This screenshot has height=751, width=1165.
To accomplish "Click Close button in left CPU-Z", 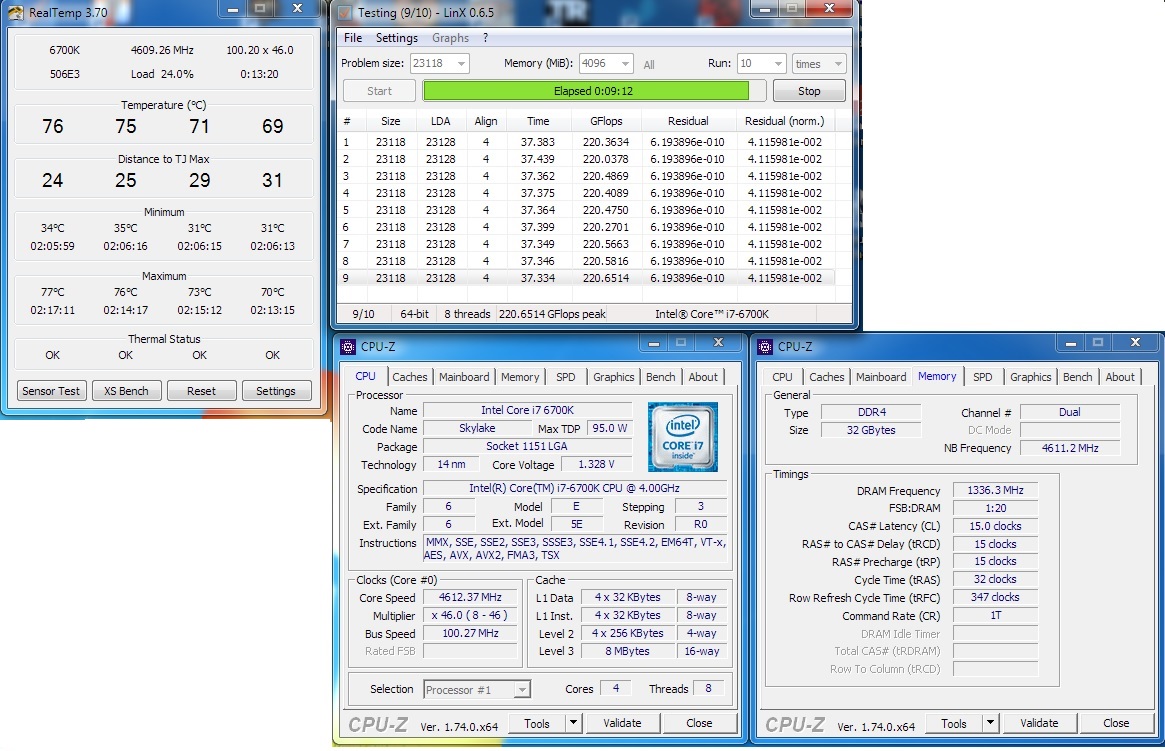I will (699, 723).
